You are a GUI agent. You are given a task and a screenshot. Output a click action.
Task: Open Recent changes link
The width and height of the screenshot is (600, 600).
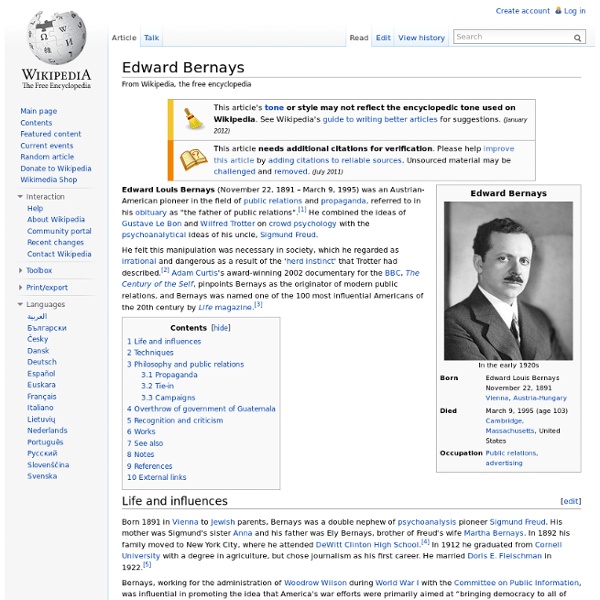(x=55, y=242)
